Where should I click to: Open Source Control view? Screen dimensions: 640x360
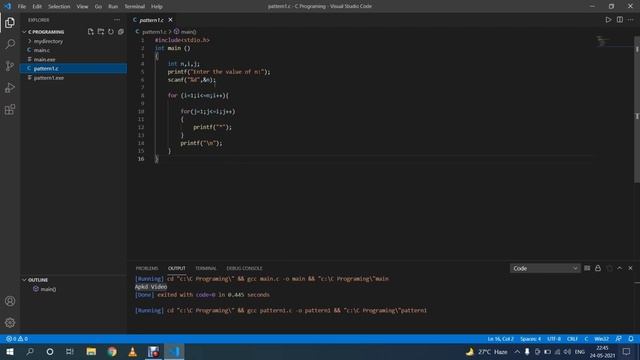pyautogui.click(x=10, y=66)
